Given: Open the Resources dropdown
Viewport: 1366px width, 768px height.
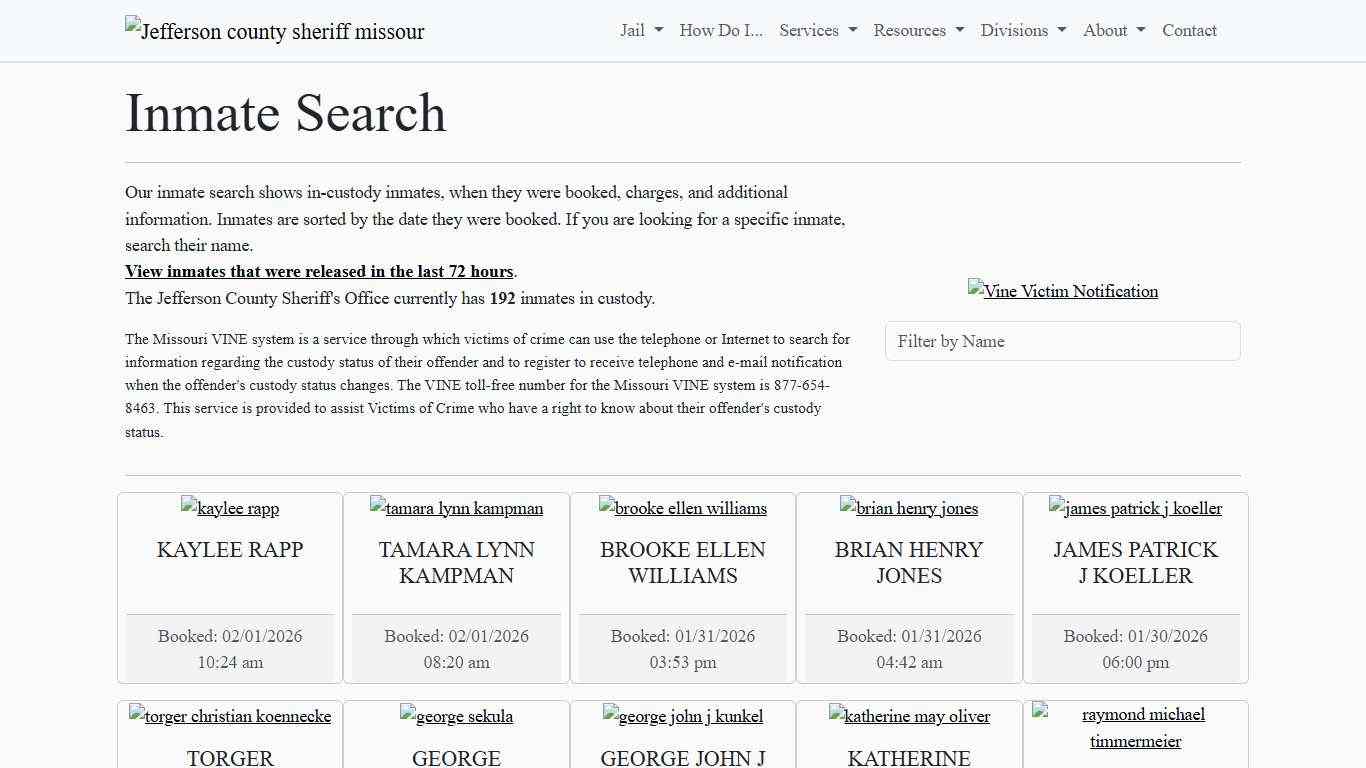Looking at the screenshot, I should point(917,30).
